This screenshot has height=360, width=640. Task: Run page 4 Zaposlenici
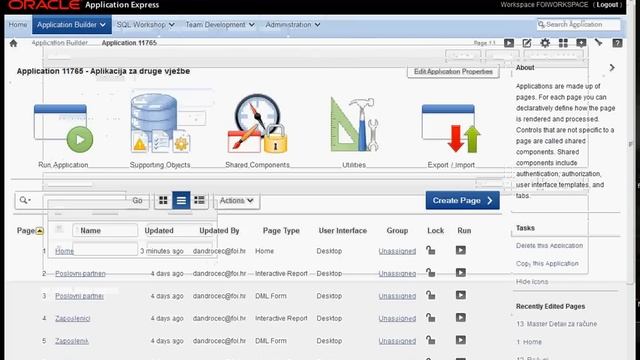(461, 318)
